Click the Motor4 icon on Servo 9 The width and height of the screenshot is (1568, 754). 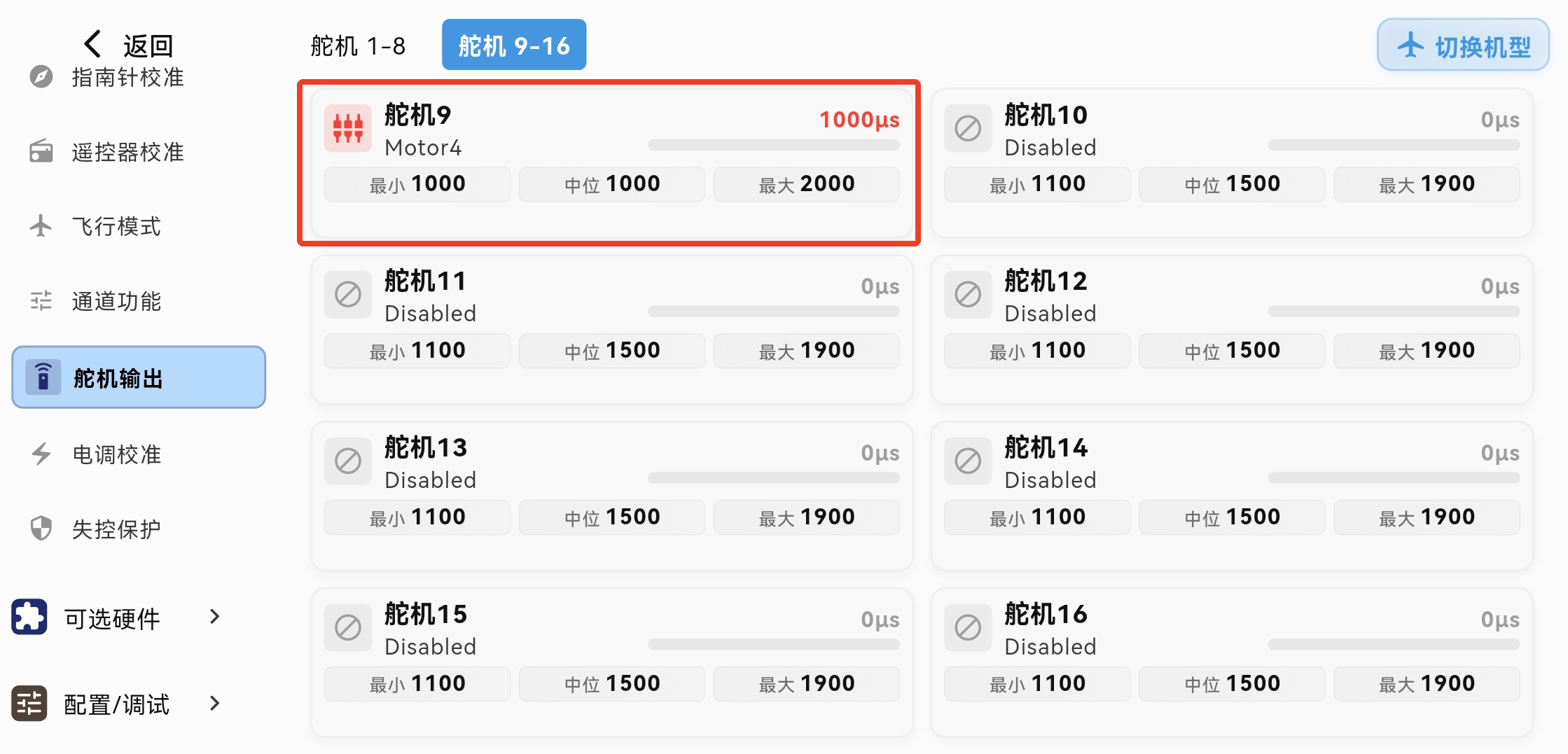coord(348,128)
